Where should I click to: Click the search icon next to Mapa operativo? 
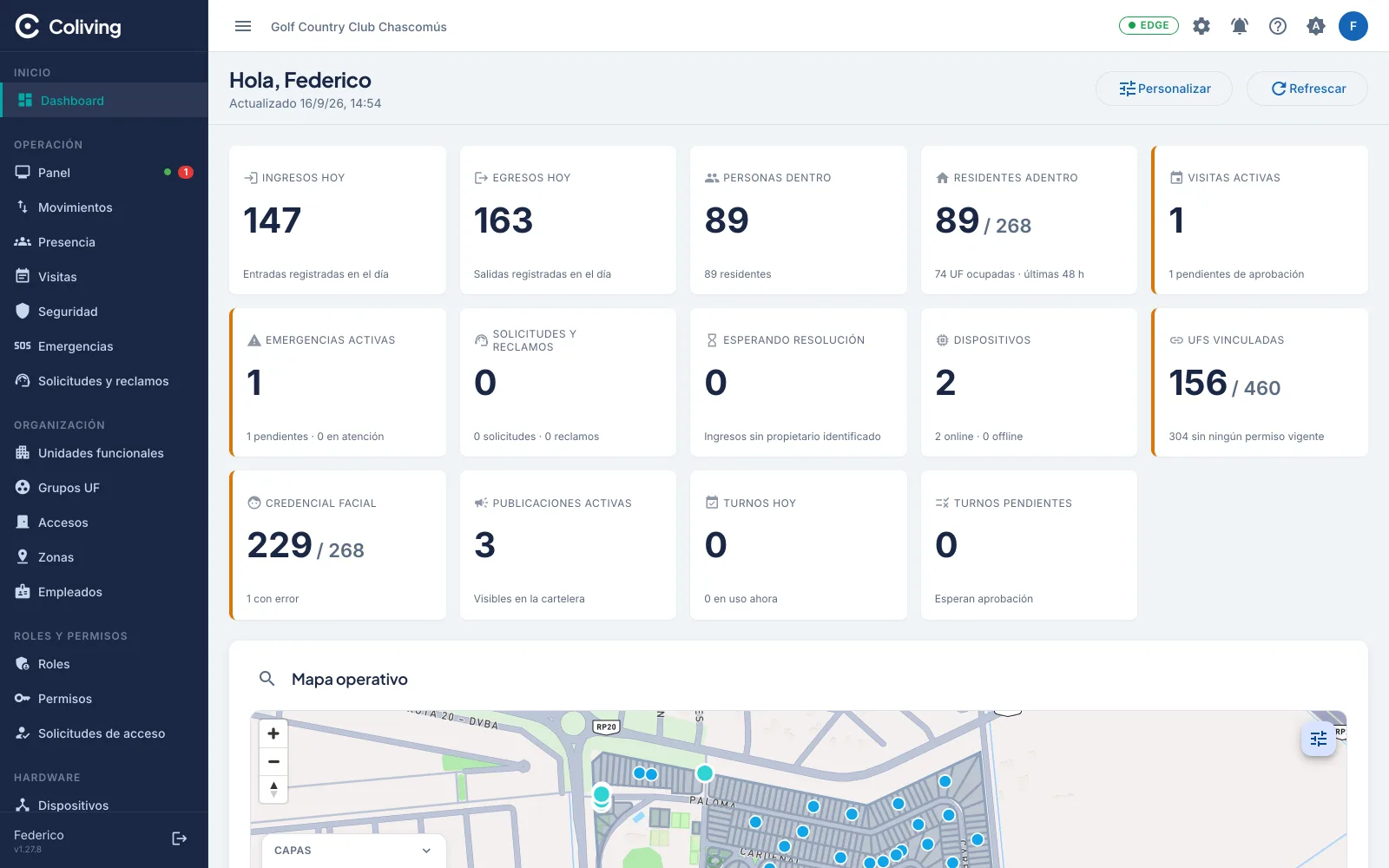tap(267, 679)
